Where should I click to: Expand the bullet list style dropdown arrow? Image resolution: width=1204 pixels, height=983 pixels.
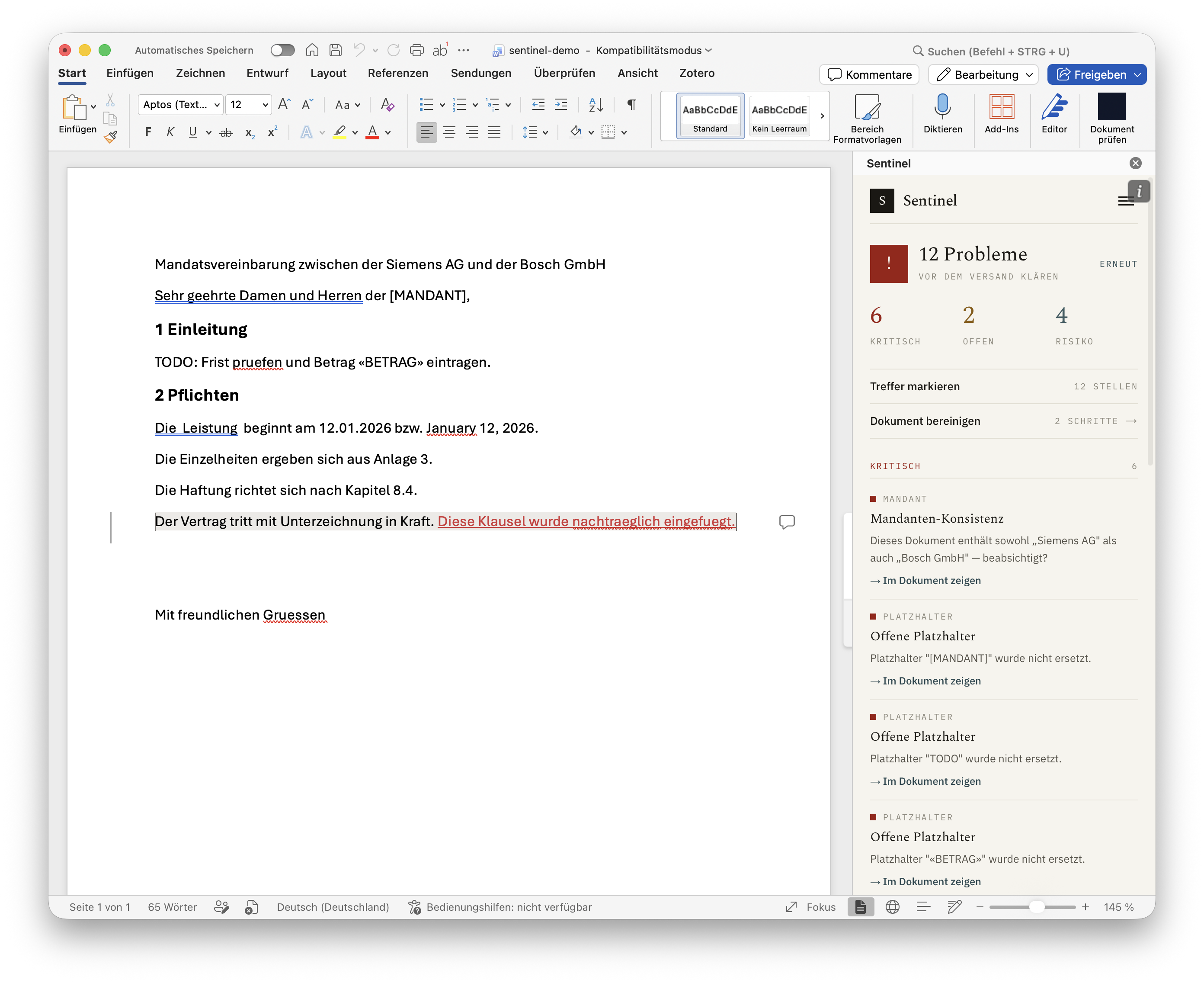pyautogui.click(x=442, y=105)
